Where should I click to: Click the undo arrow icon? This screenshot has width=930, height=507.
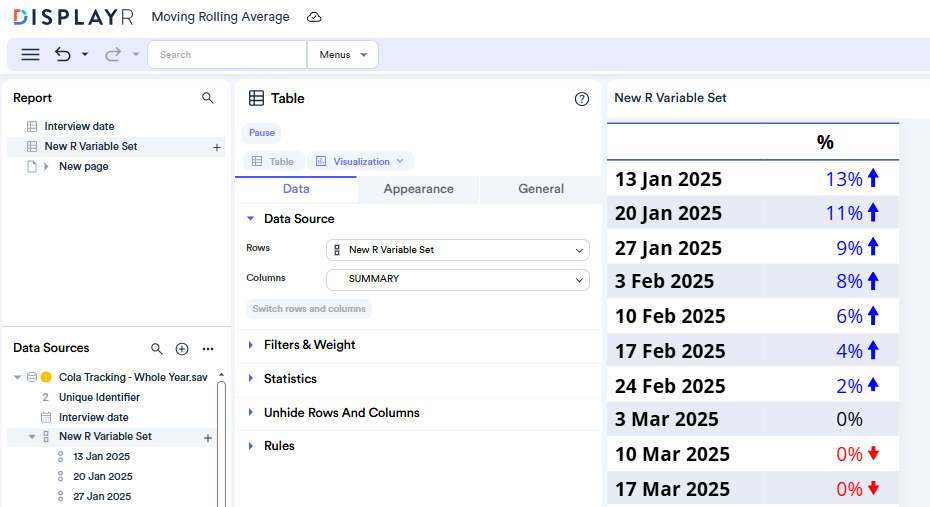pyautogui.click(x=63, y=55)
